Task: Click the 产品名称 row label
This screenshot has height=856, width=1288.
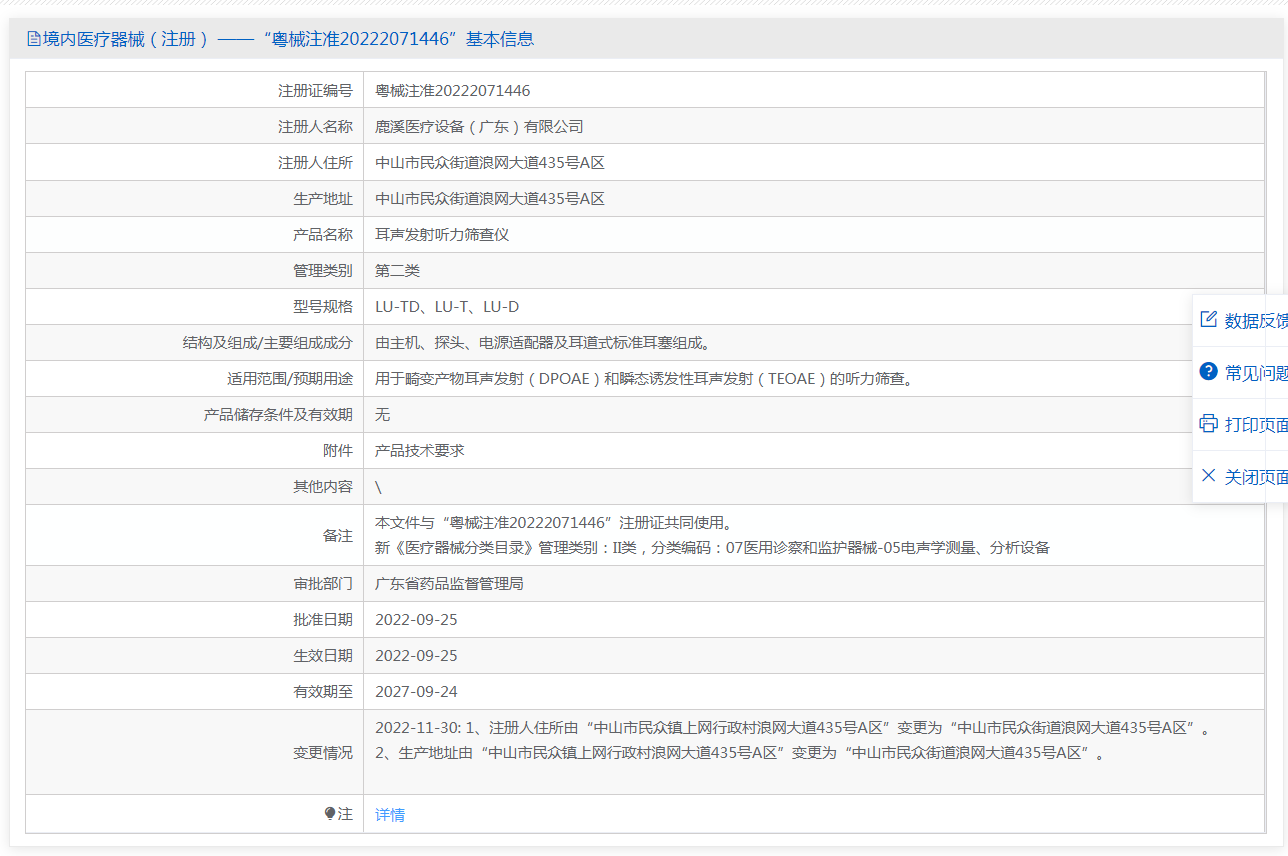Action: tap(323, 235)
